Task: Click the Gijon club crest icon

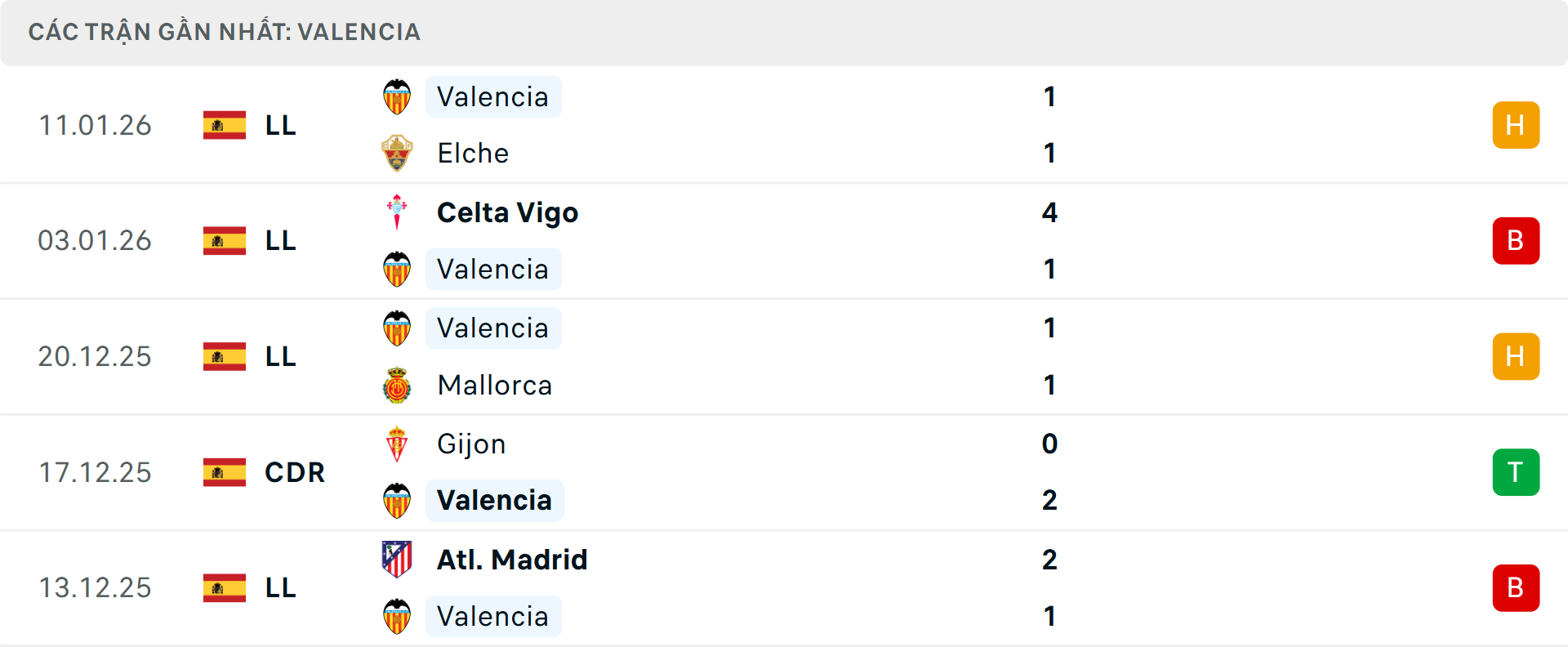Action: click(397, 444)
